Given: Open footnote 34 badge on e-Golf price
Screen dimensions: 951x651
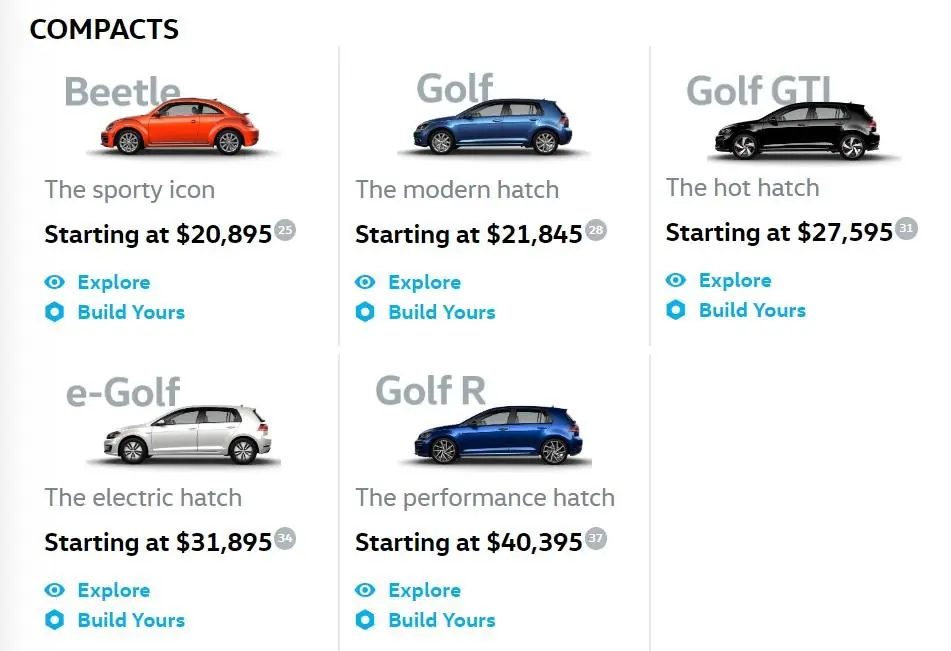Looking at the screenshot, I should coord(285,538).
